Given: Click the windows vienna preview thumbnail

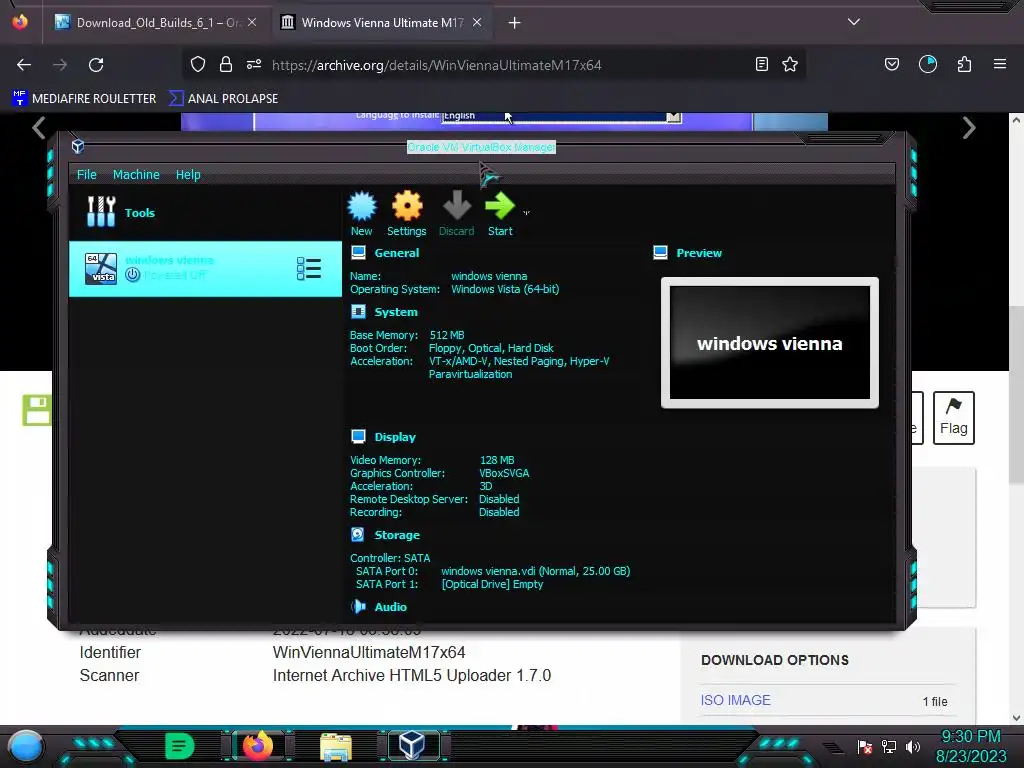Looking at the screenshot, I should pyautogui.click(x=769, y=343).
